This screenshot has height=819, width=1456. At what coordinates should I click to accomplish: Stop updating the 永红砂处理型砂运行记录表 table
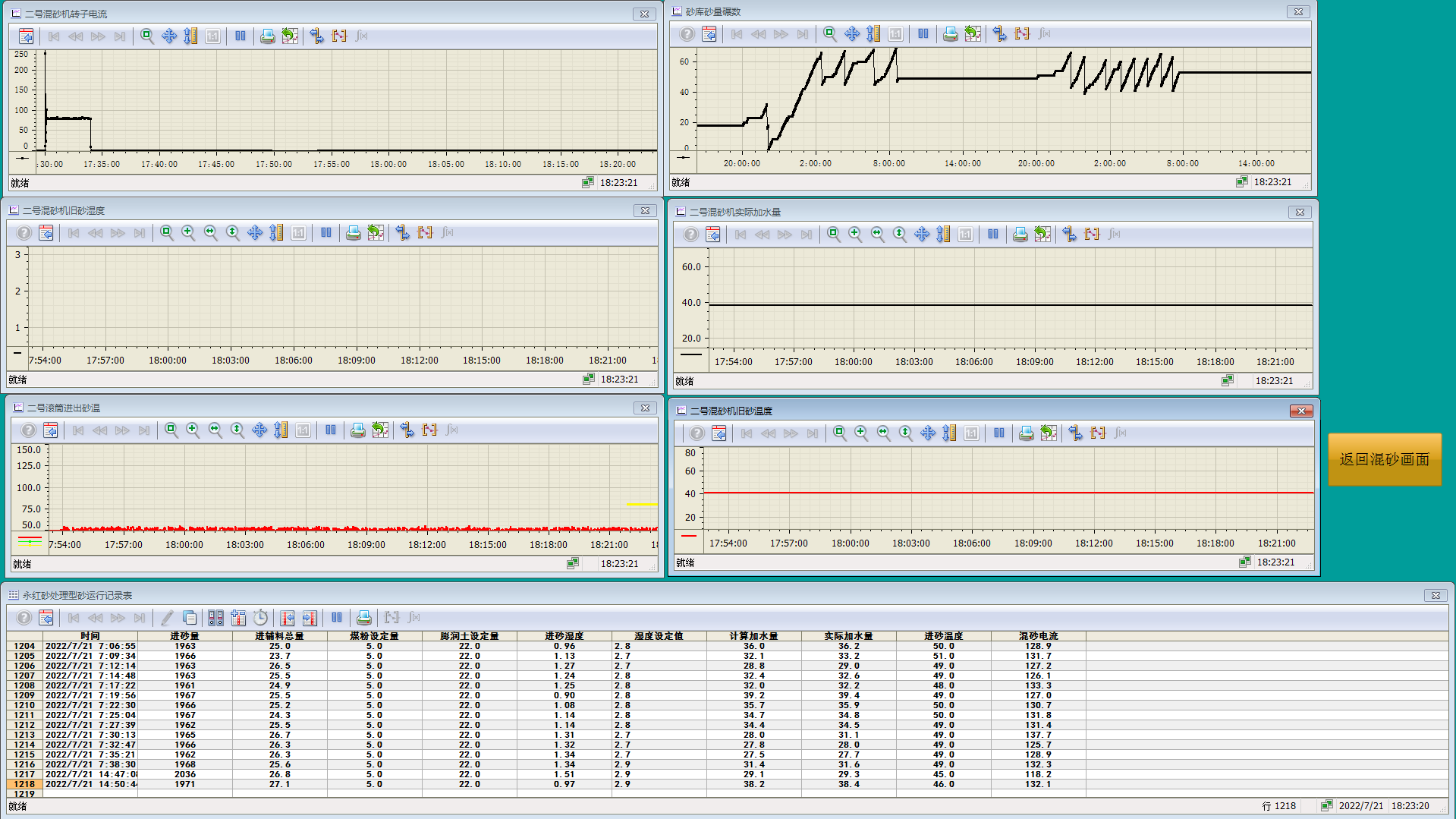pos(336,618)
